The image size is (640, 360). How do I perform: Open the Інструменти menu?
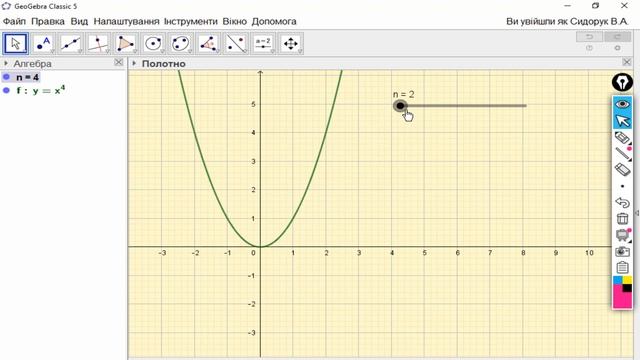point(191,21)
